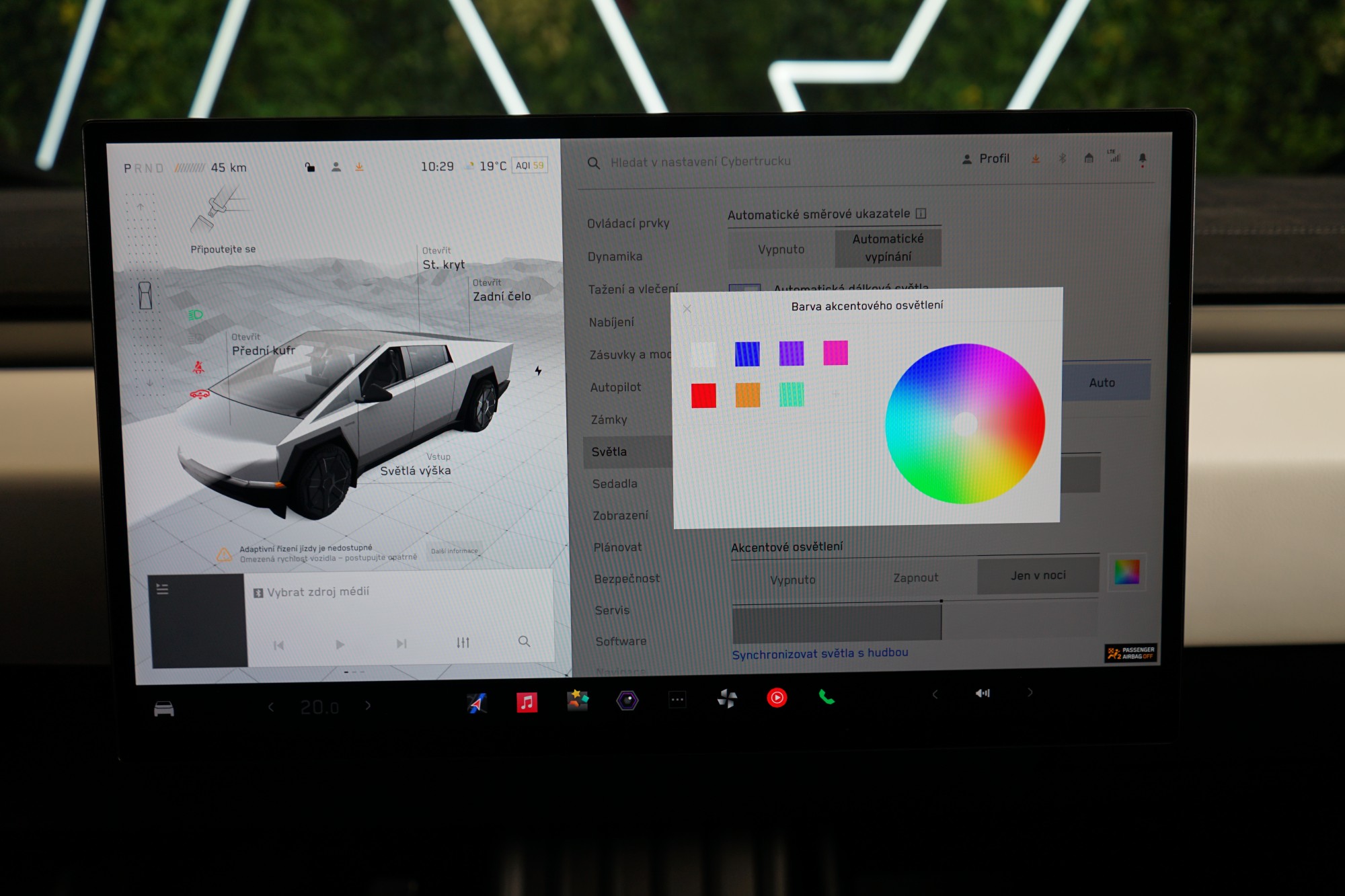Open the Profil selector
This screenshot has width=1345, height=896.
[x=986, y=159]
